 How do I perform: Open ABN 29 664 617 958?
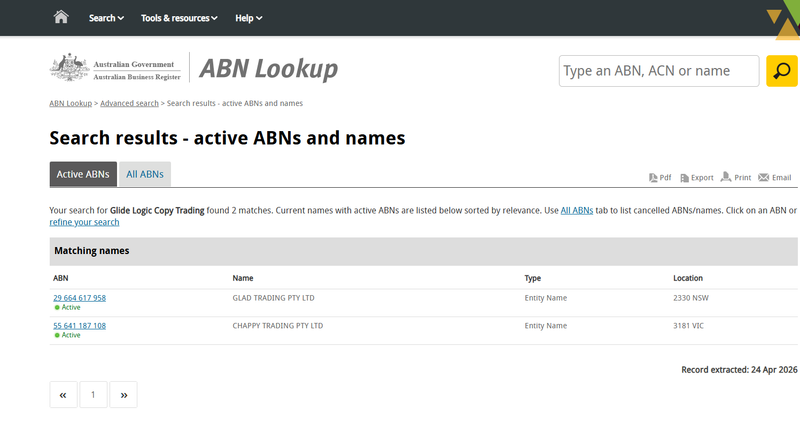coord(80,298)
